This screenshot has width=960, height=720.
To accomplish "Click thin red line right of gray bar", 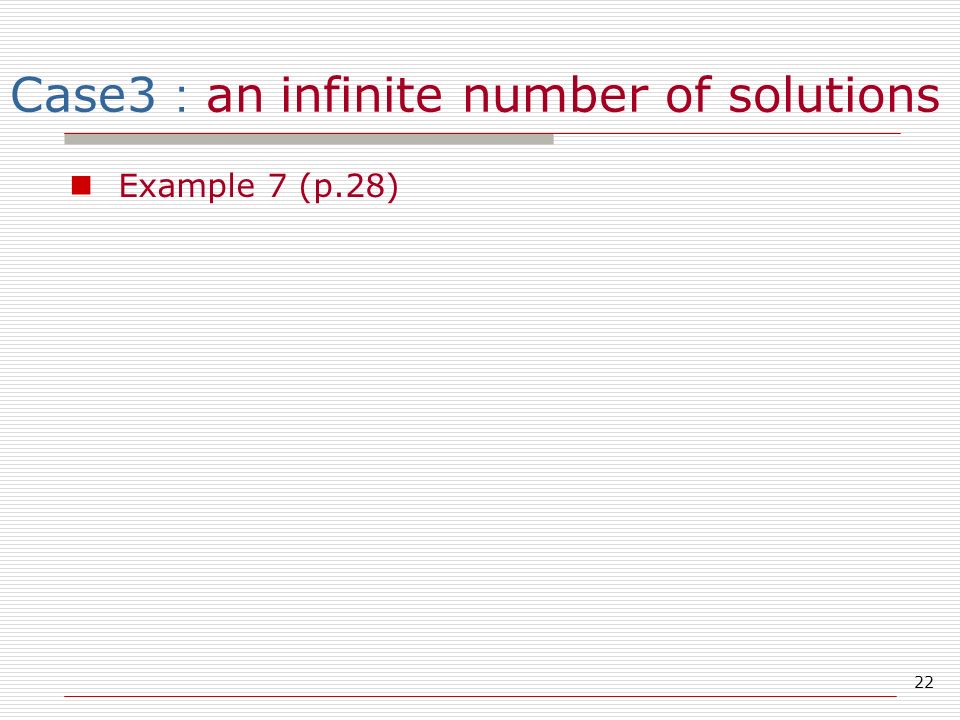I will (727, 133).
